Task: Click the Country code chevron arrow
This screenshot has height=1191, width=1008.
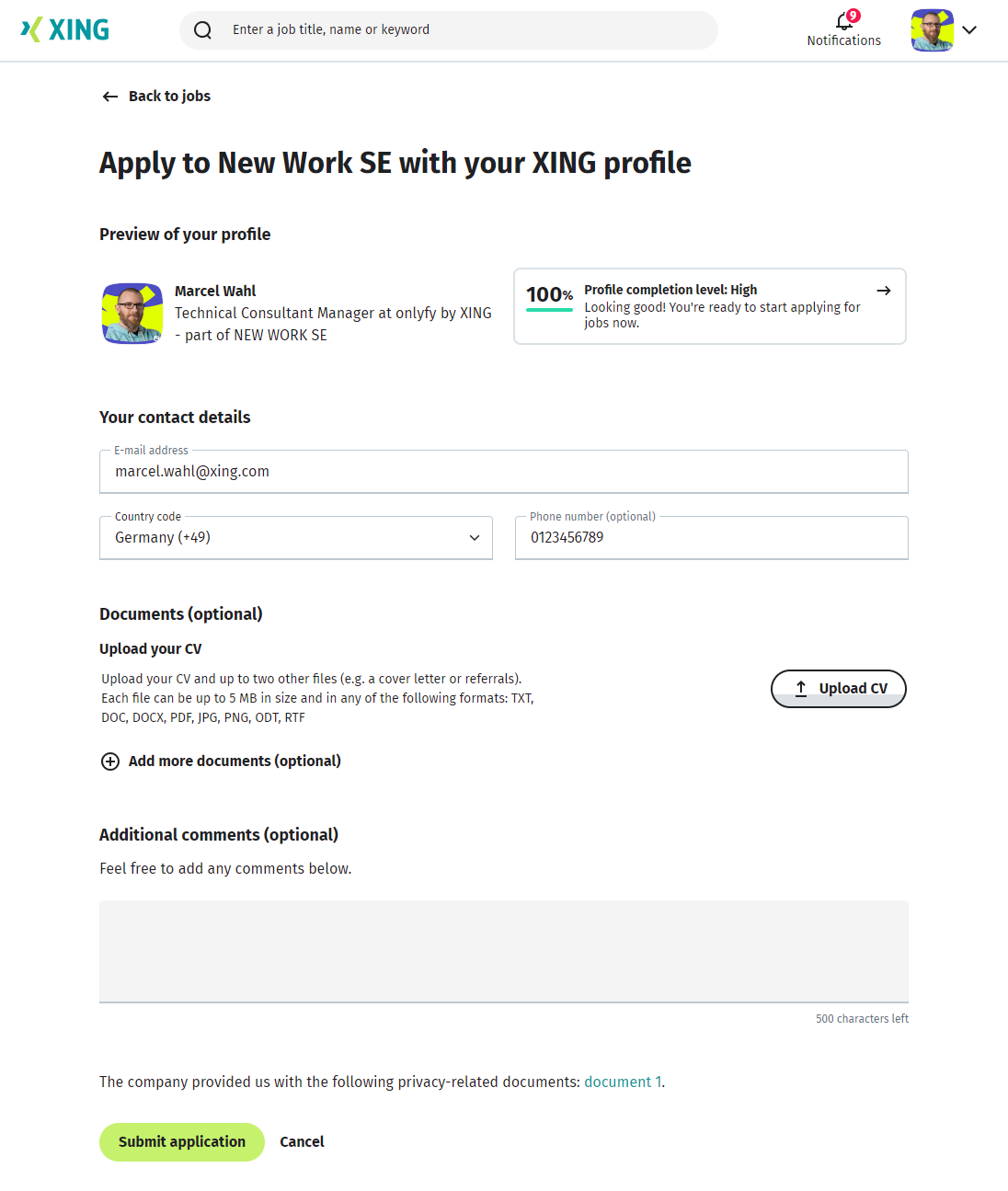Action: [474, 538]
